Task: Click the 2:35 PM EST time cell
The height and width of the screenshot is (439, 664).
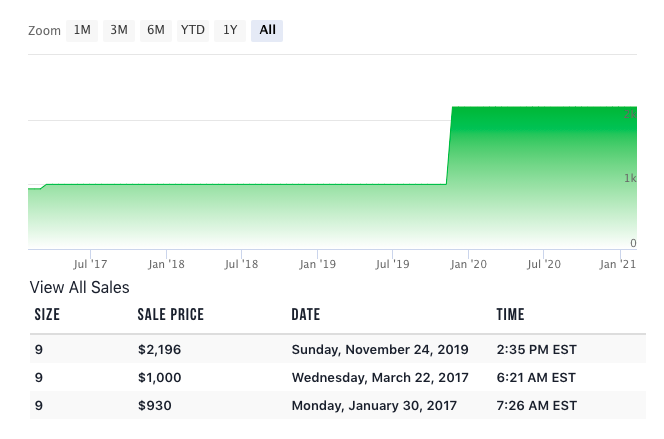Action: tap(536, 350)
